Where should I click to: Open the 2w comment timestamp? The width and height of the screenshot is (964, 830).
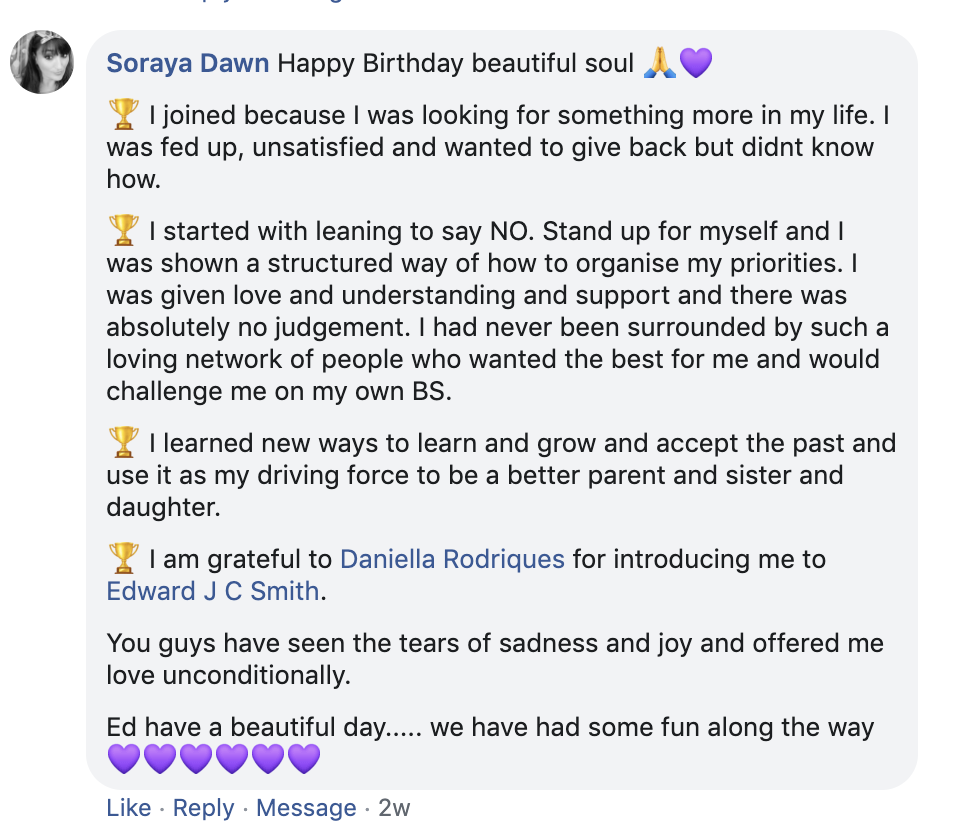coord(394,808)
